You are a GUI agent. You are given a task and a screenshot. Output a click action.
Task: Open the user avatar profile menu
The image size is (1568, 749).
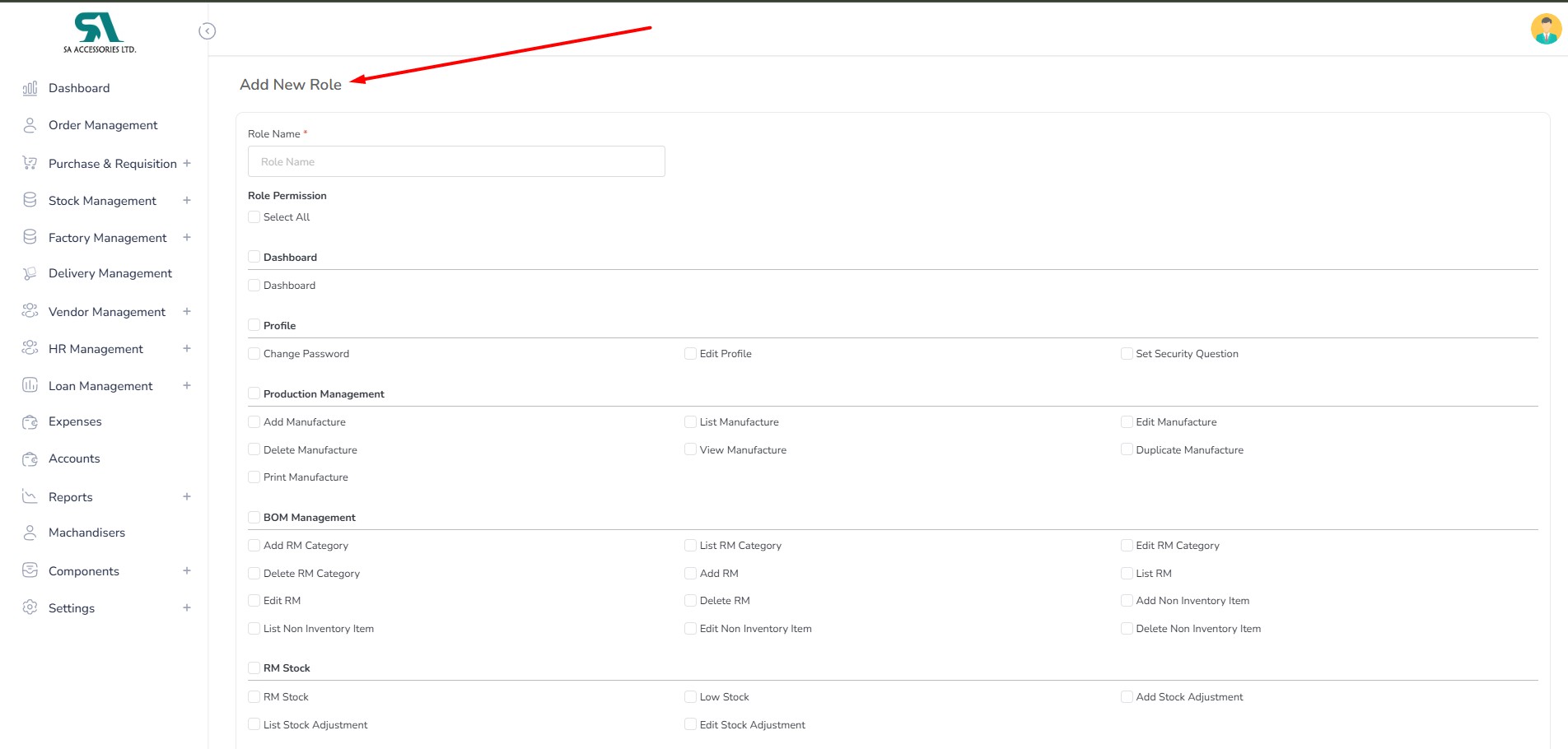point(1545,30)
